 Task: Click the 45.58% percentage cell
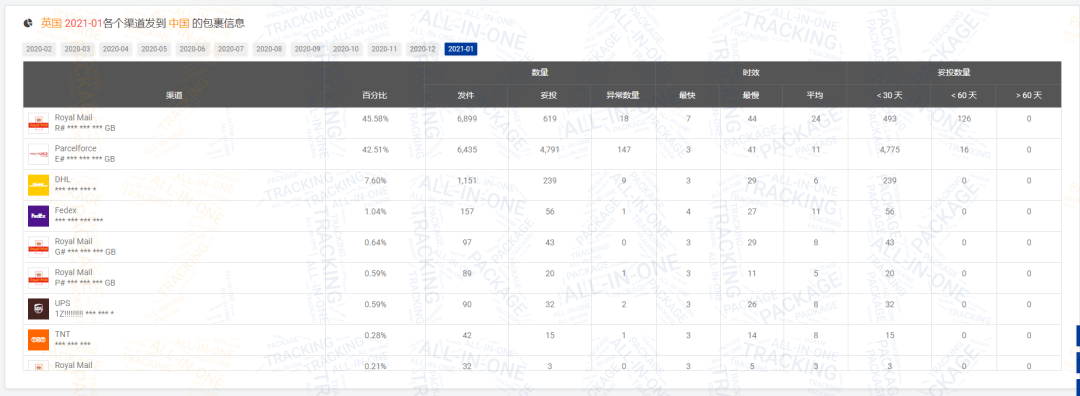coord(375,119)
